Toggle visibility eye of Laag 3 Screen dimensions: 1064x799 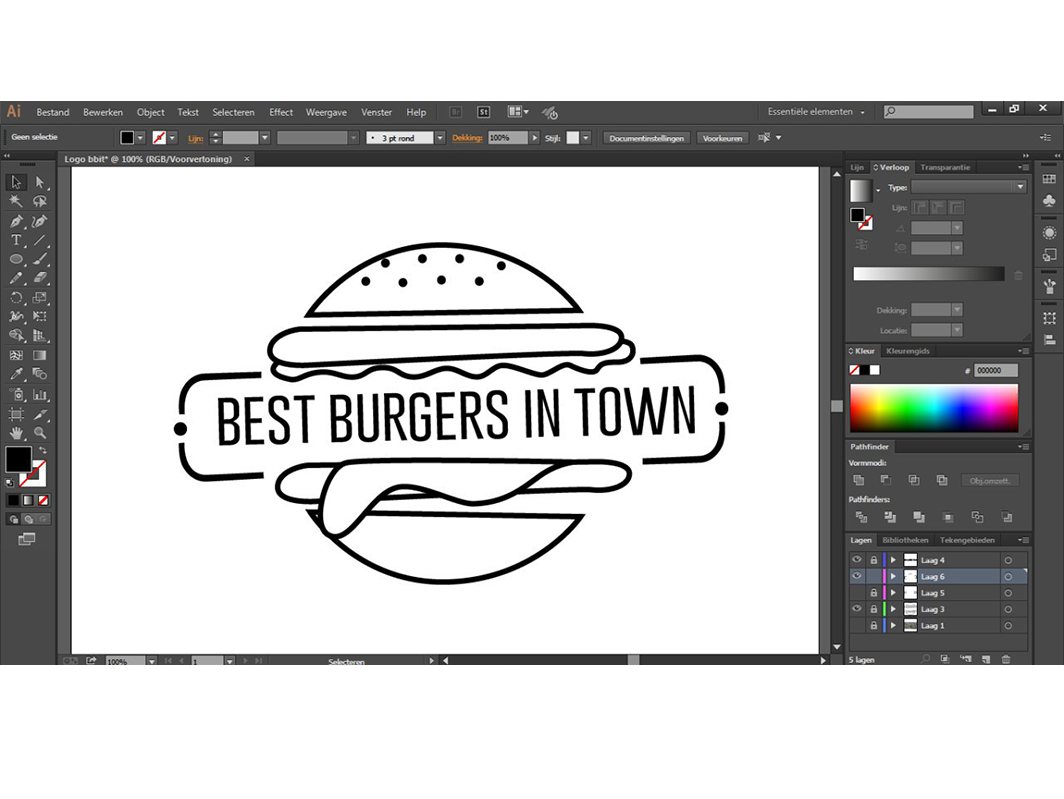tap(857, 609)
